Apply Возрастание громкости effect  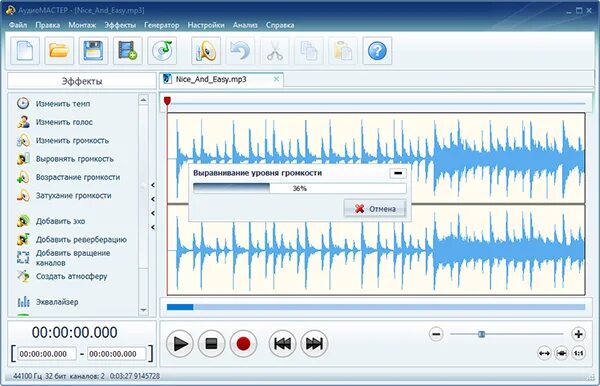[68, 177]
